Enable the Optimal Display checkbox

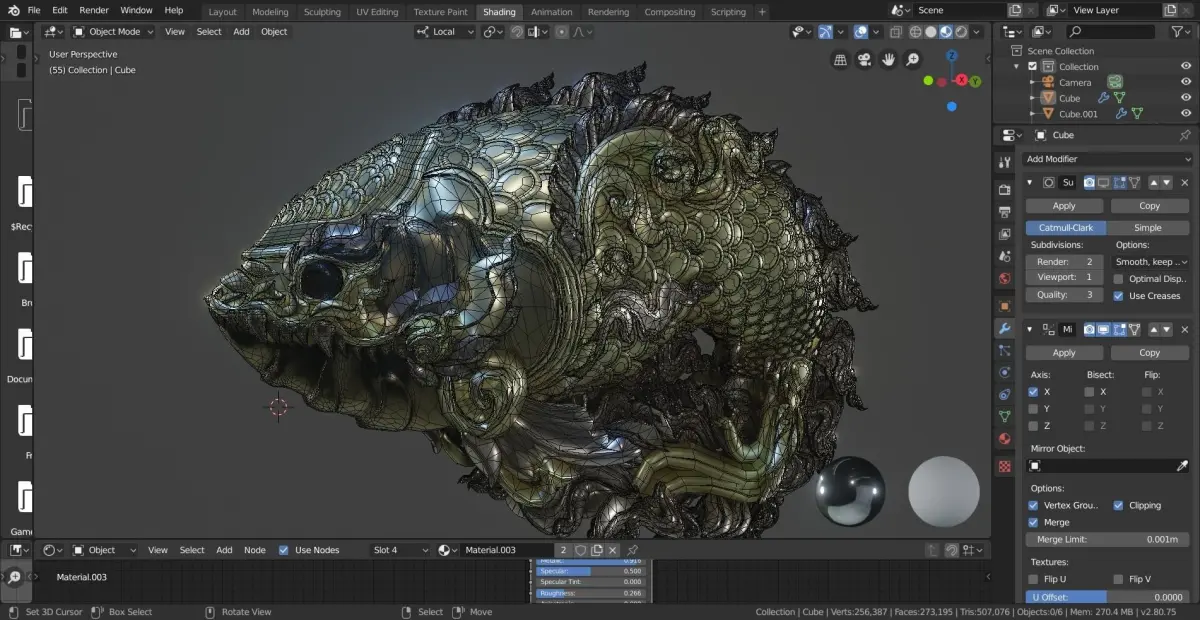1118,279
